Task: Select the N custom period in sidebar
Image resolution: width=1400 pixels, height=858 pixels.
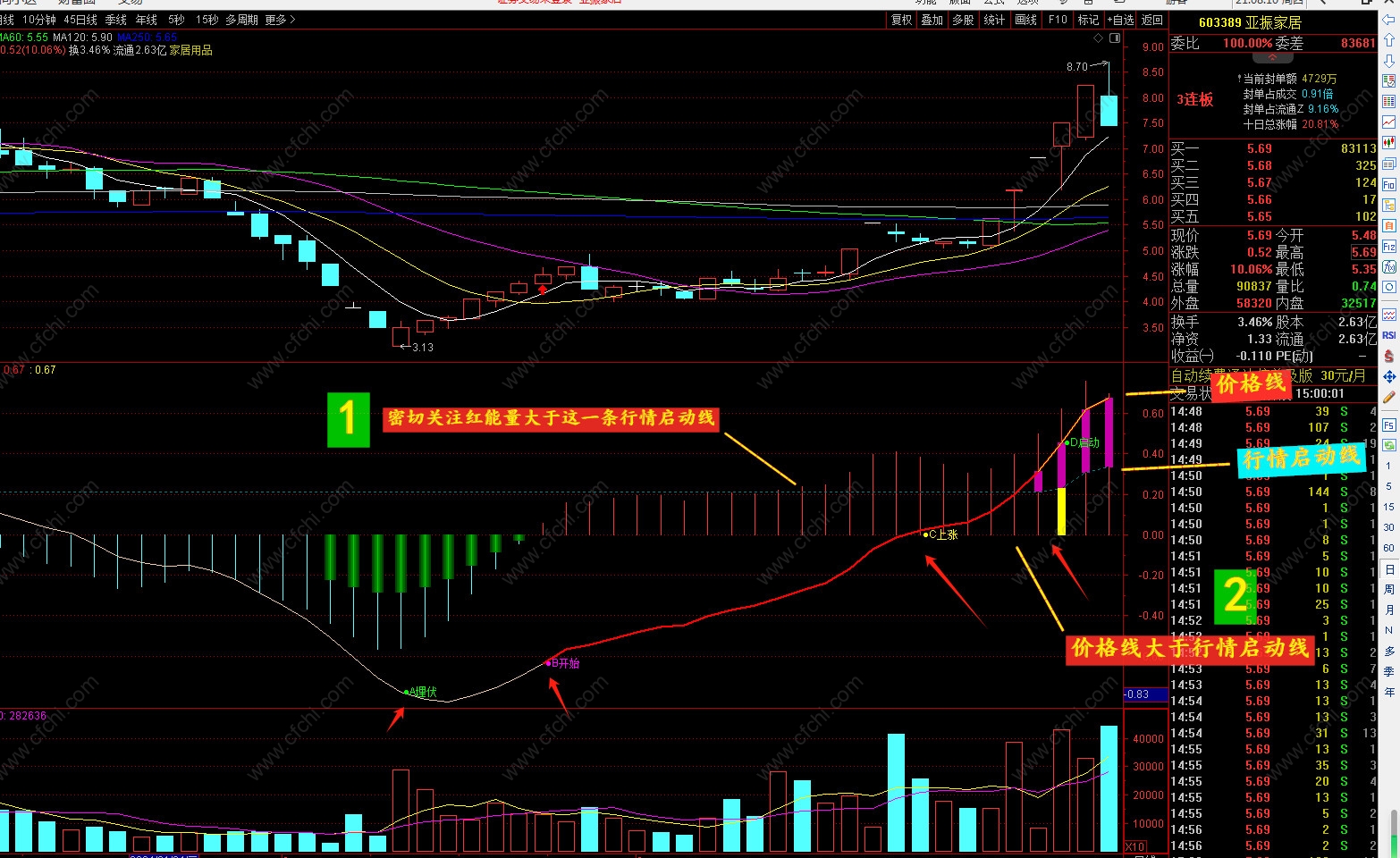Action: 1389,630
